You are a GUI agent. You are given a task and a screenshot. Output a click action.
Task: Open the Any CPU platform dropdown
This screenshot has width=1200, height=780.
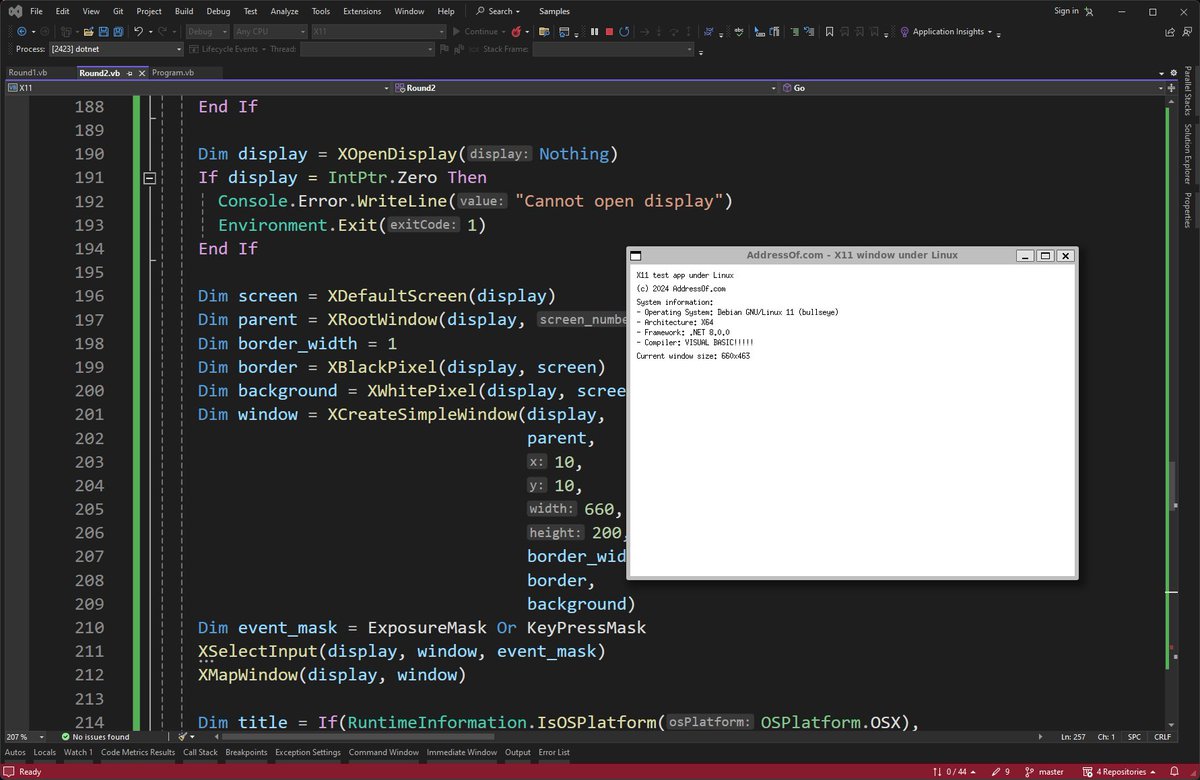271,31
